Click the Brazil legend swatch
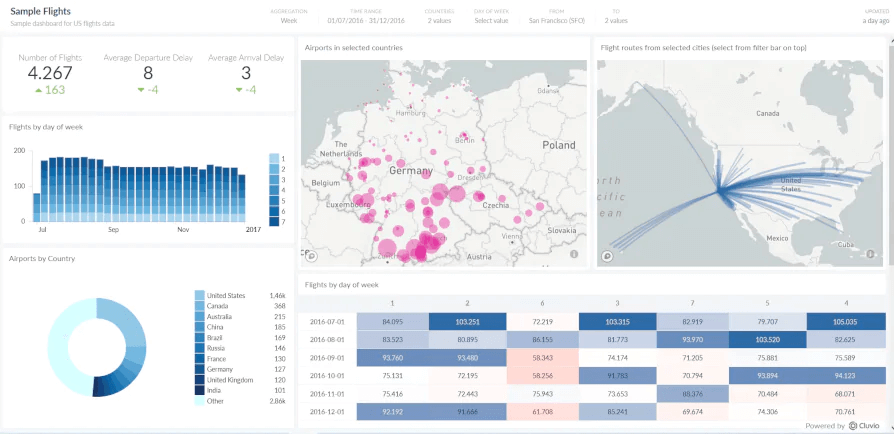Screen dimensions: 894x434 200,338
